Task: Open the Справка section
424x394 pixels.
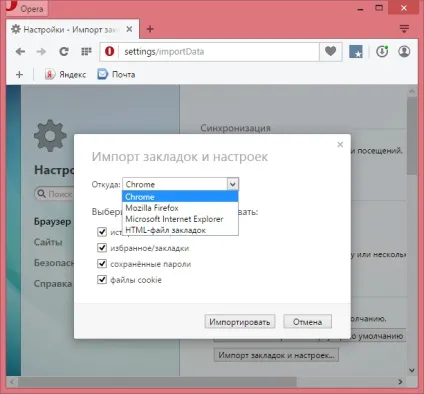Action: tap(53, 284)
